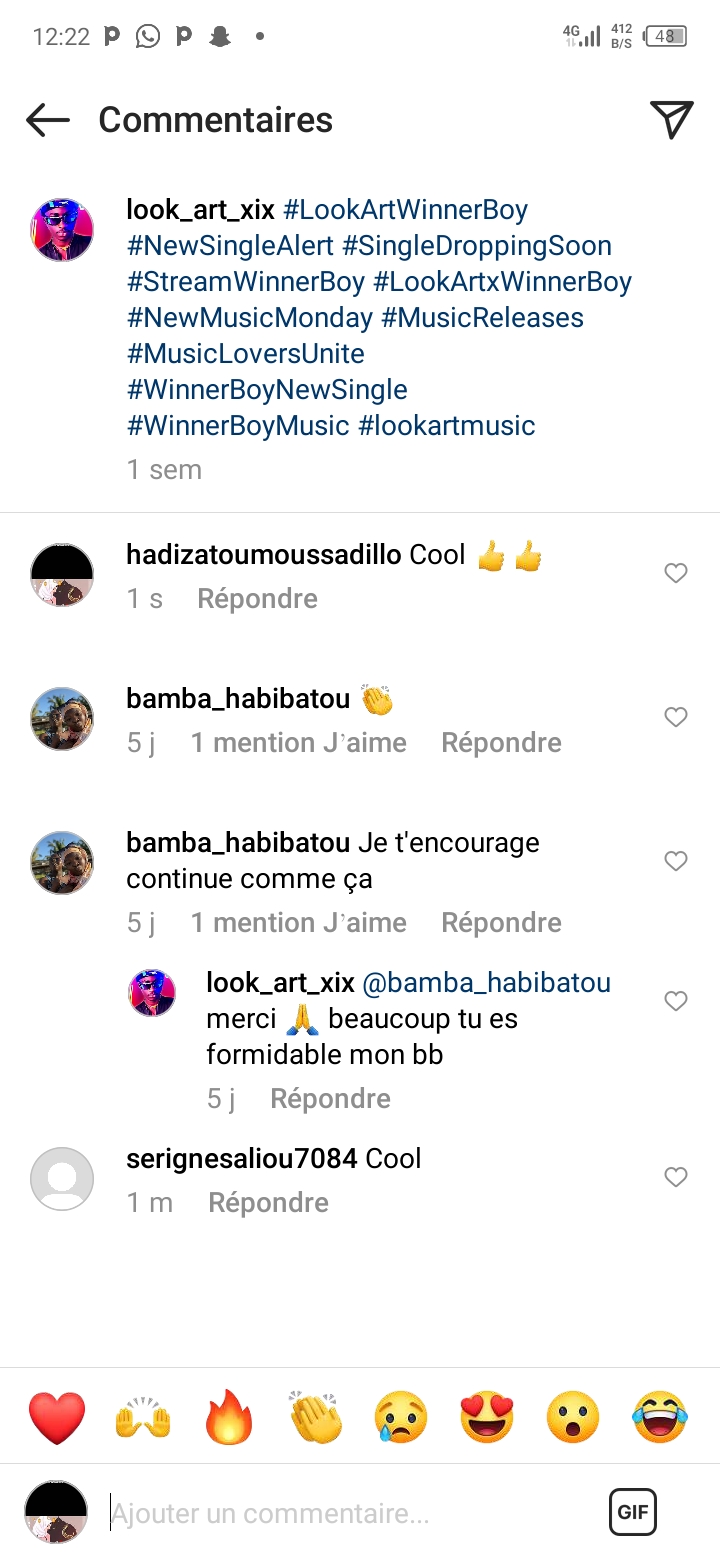Image resolution: width=720 pixels, height=1560 pixels.
Task: Like look_art_xix's reply comment
Action: tap(676, 1001)
